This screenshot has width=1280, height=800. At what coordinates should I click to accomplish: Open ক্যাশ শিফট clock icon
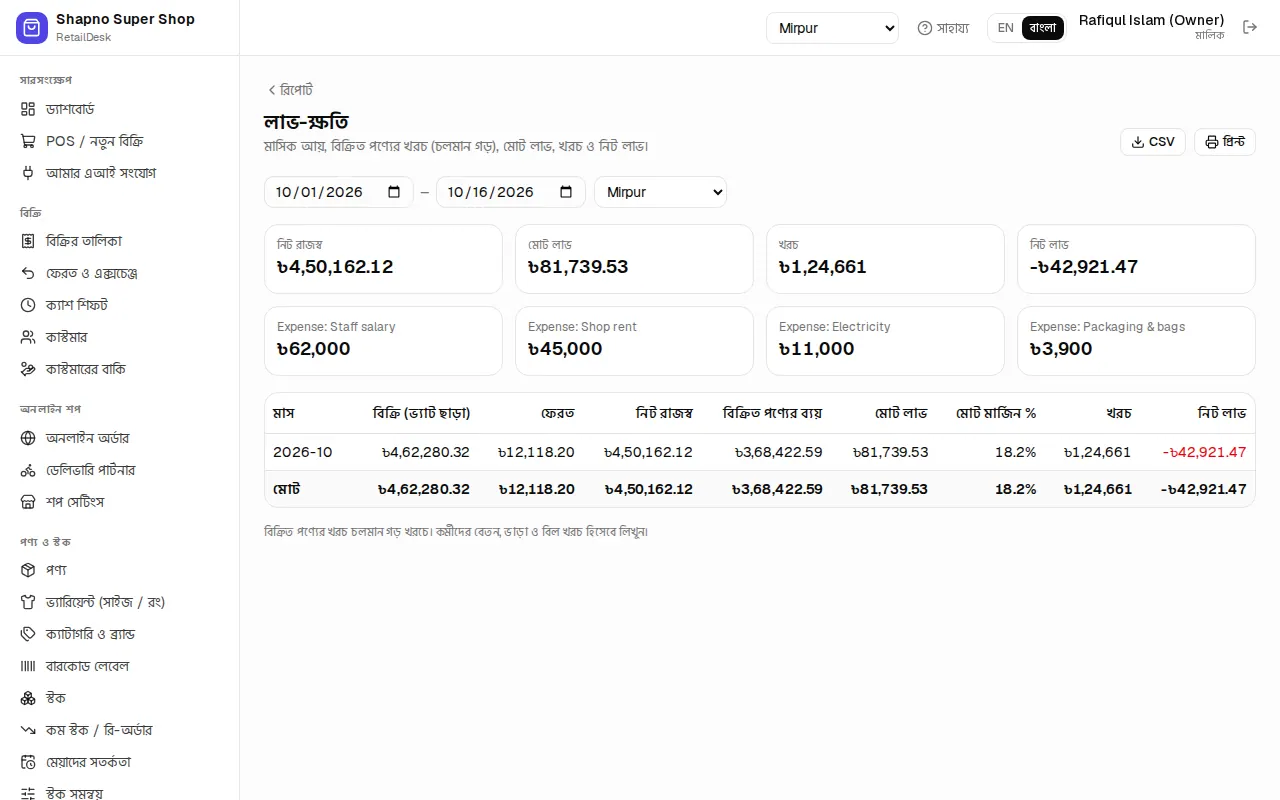(28, 305)
